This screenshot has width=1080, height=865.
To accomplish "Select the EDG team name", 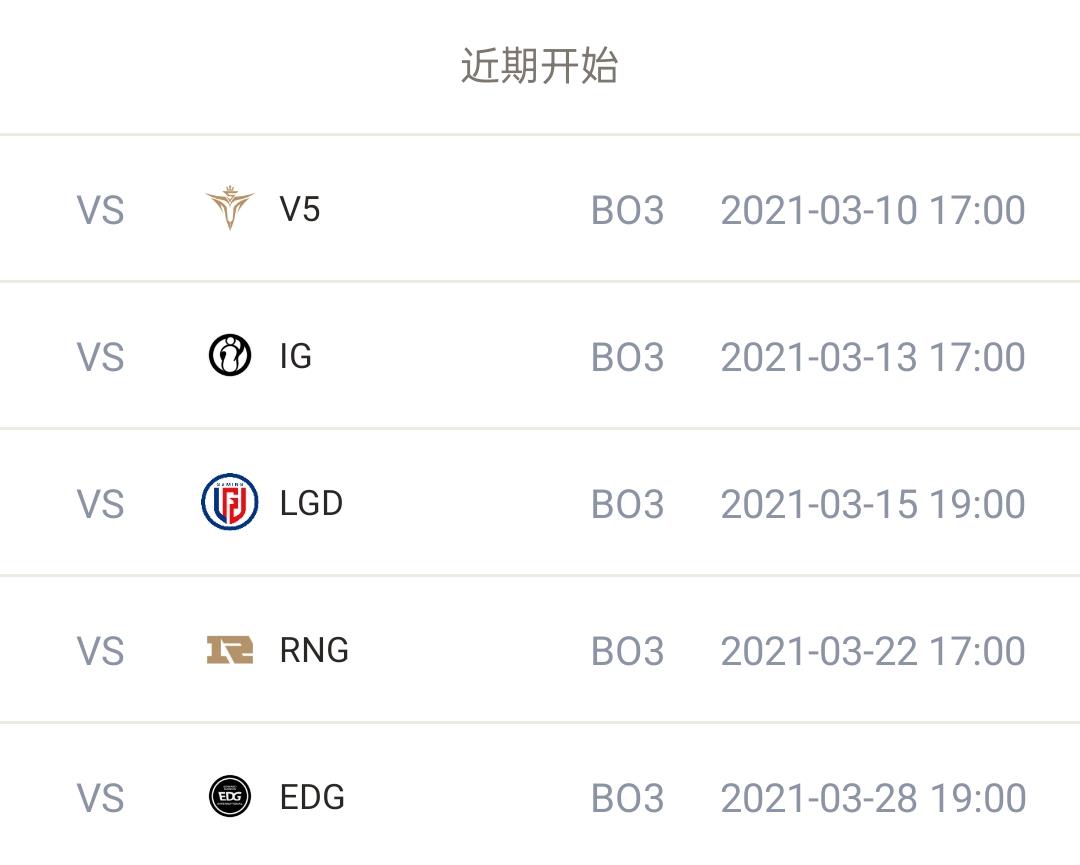I will [x=312, y=797].
